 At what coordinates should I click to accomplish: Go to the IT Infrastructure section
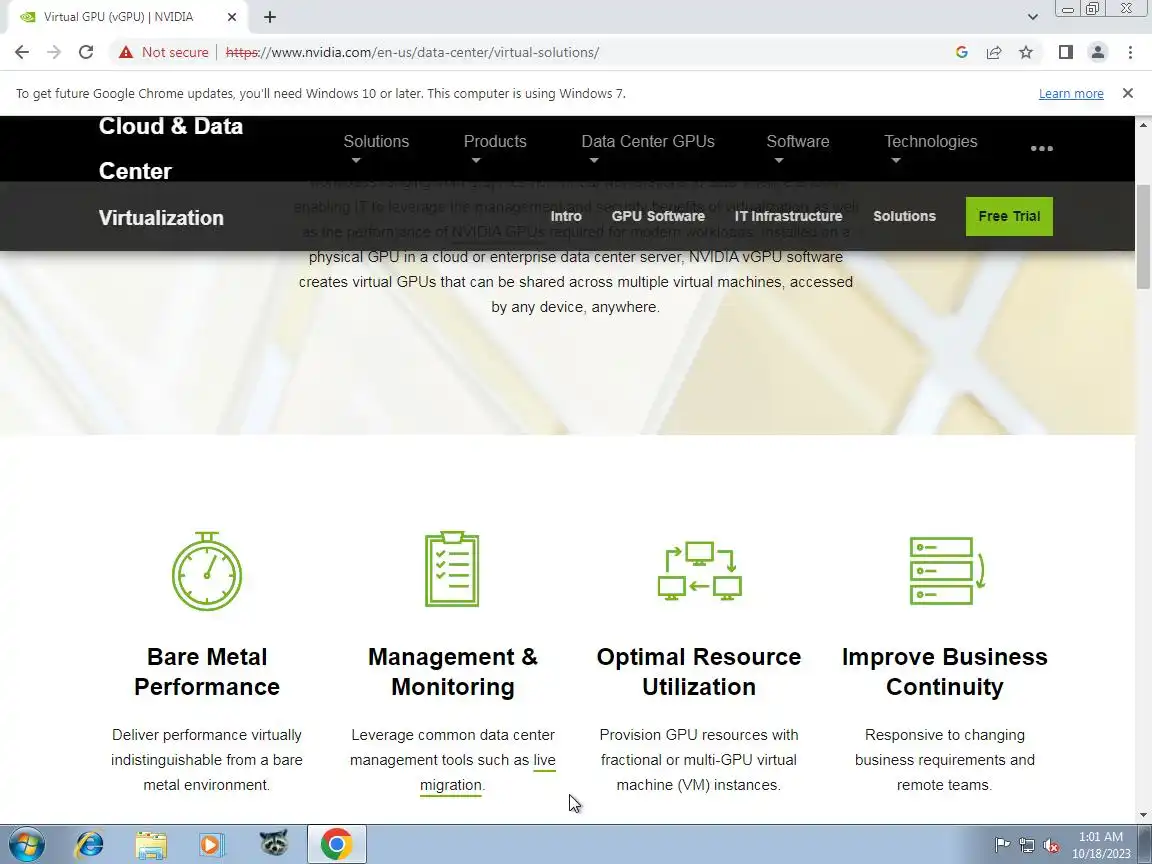point(788,216)
